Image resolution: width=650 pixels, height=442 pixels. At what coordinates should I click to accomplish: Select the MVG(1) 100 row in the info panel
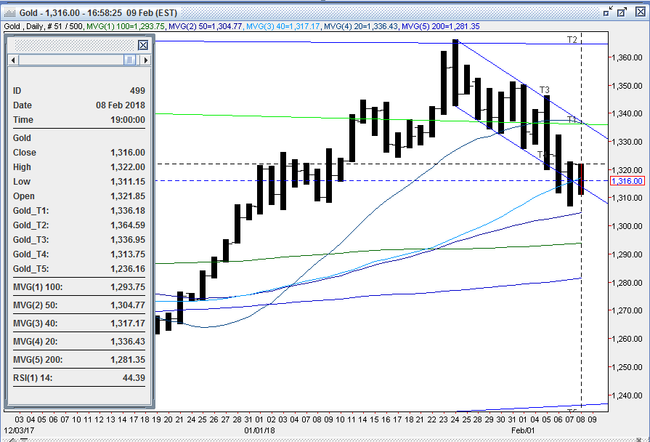click(79, 287)
